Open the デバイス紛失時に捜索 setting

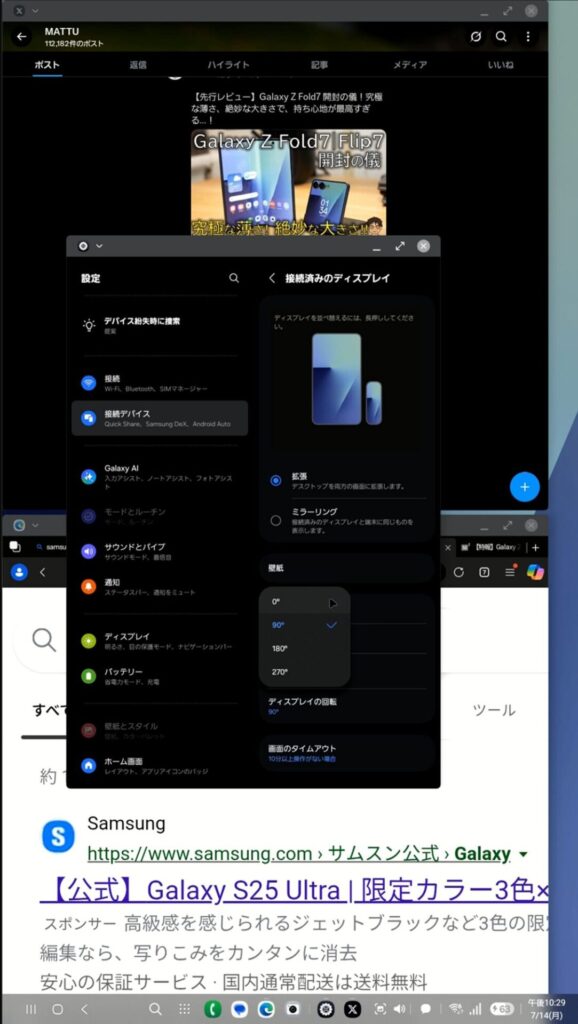tap(159, 325)
